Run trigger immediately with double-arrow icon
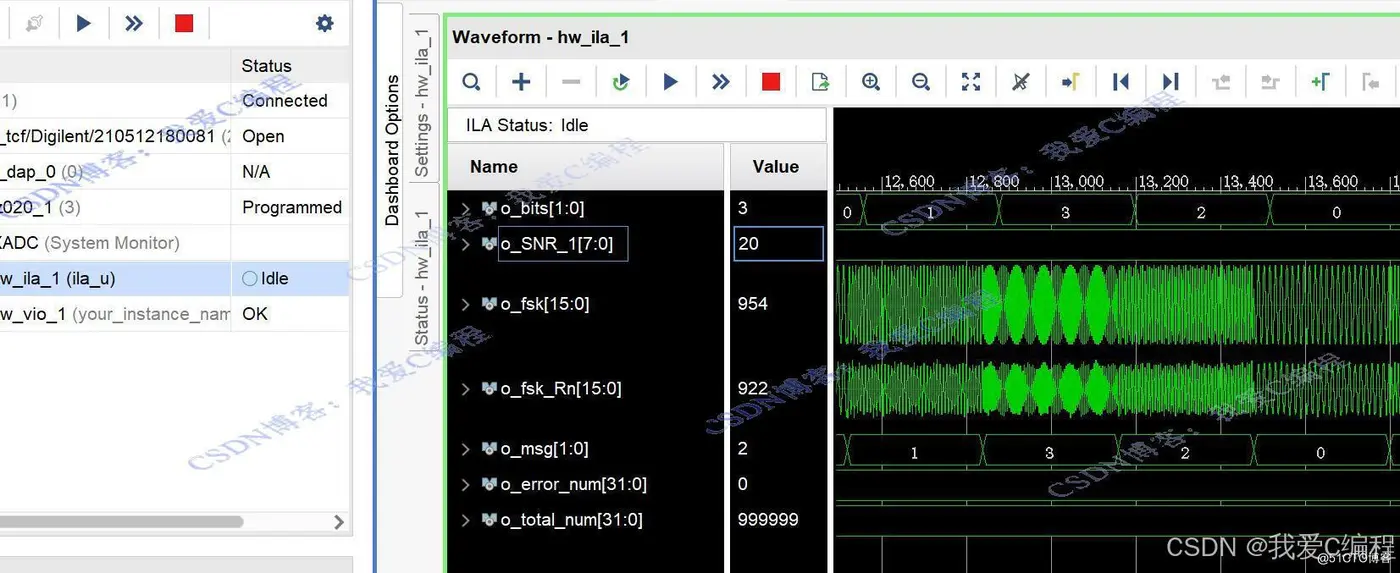Screen dimensions: 1400x573 (x=721, y=82)
